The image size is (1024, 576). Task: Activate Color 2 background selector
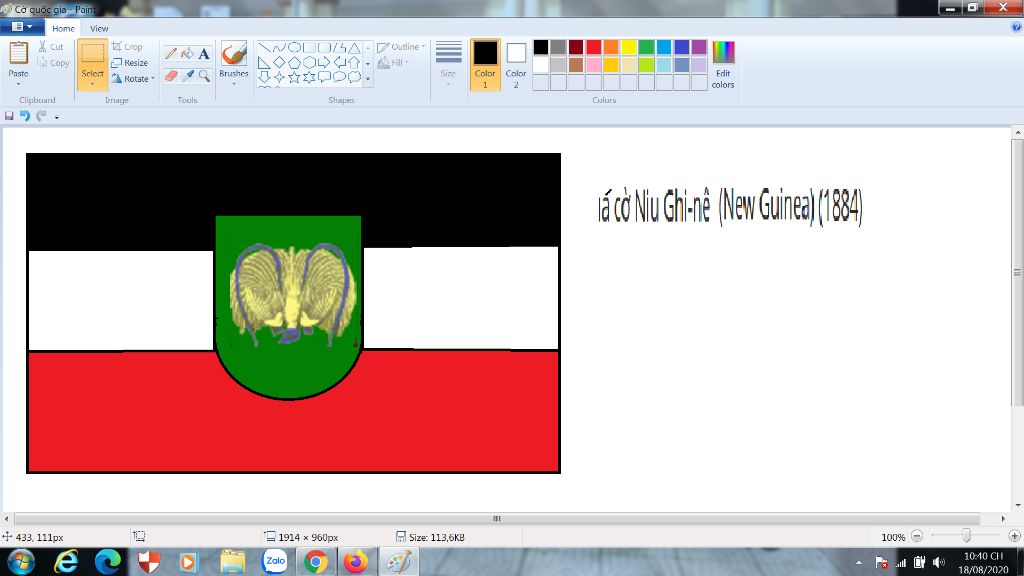coord(516,64)
